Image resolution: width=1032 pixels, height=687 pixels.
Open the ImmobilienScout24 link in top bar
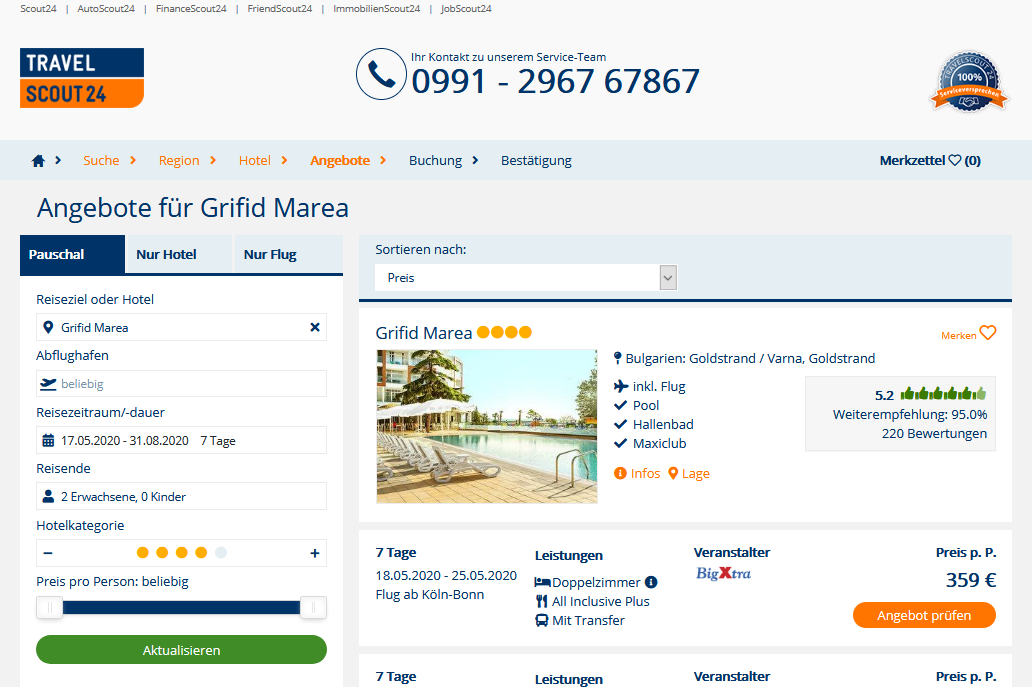click(x=376, y=9)
